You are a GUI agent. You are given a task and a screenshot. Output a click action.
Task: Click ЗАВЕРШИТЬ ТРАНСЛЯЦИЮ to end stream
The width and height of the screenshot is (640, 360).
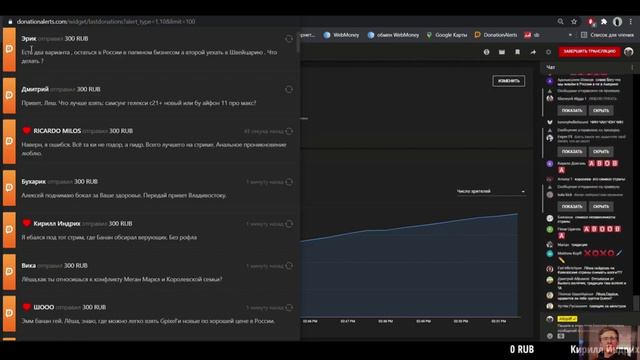(x=589, y=51)
